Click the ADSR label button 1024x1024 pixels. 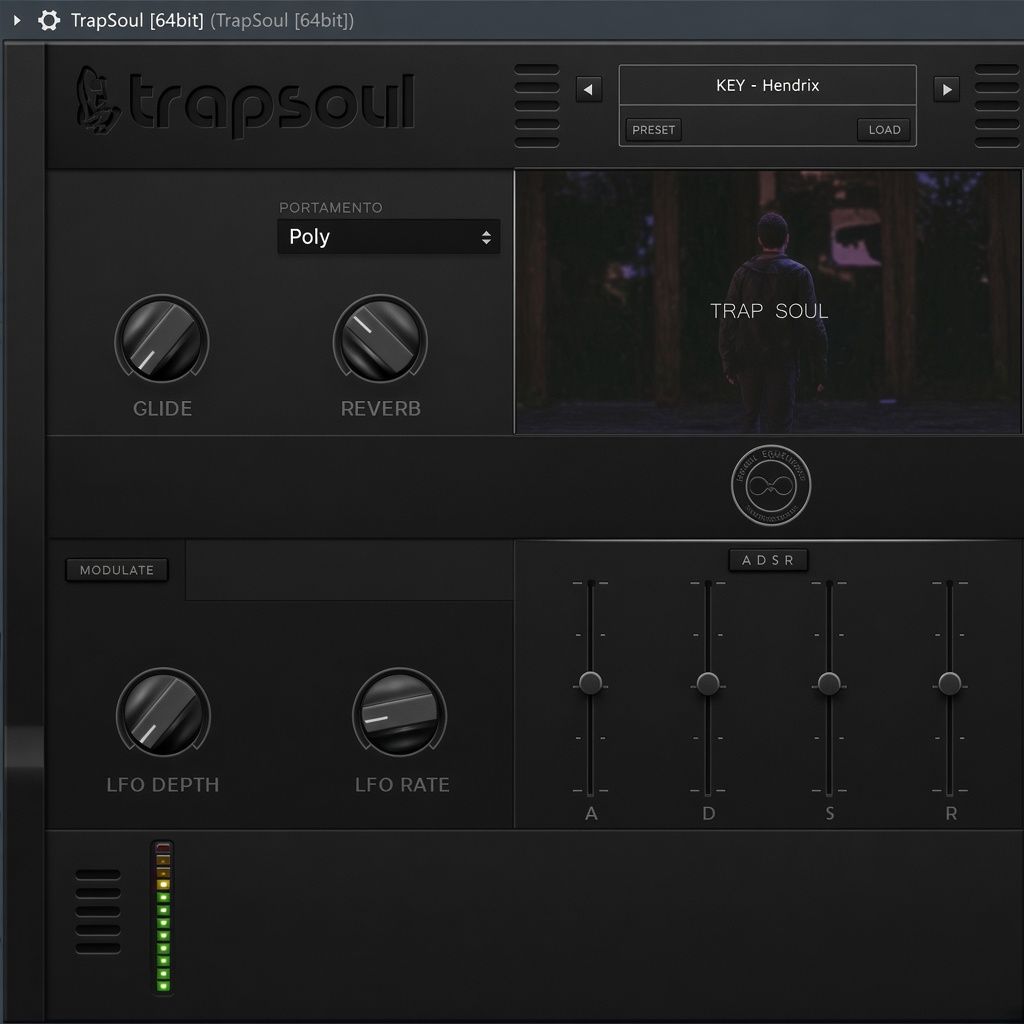click(768, 560)
